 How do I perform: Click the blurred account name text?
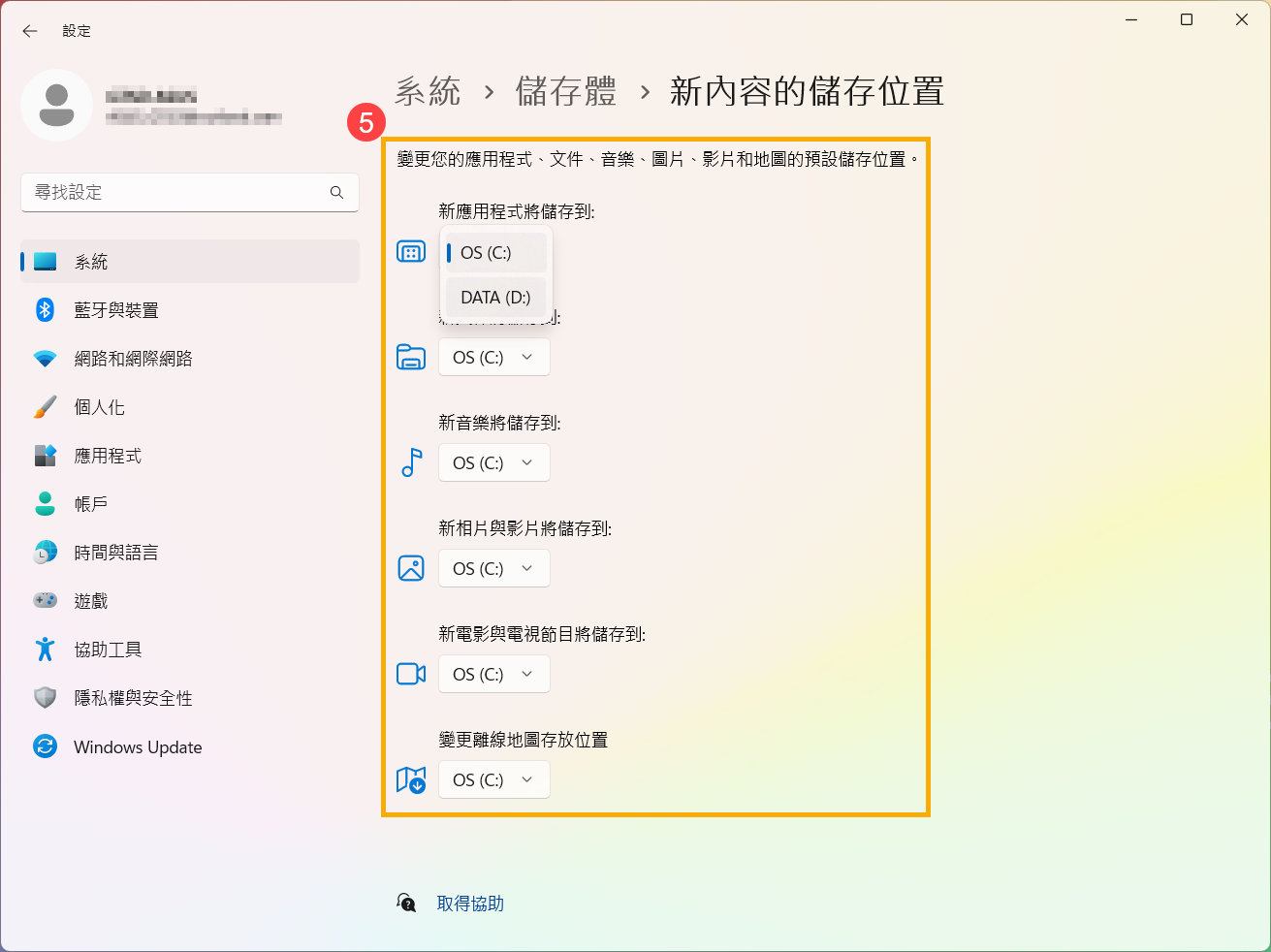click(151, 95)
